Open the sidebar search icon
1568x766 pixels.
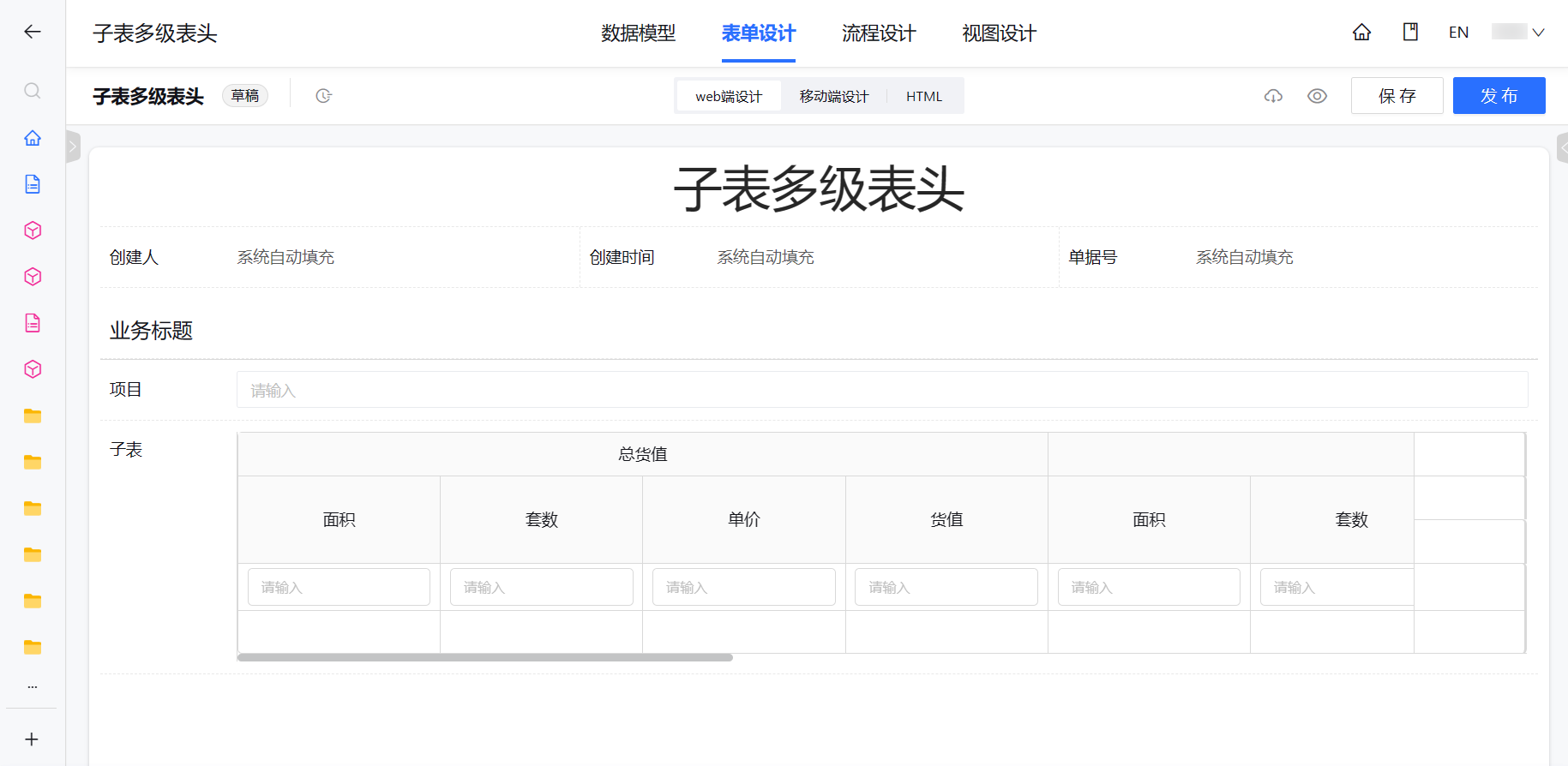[33, 91]
